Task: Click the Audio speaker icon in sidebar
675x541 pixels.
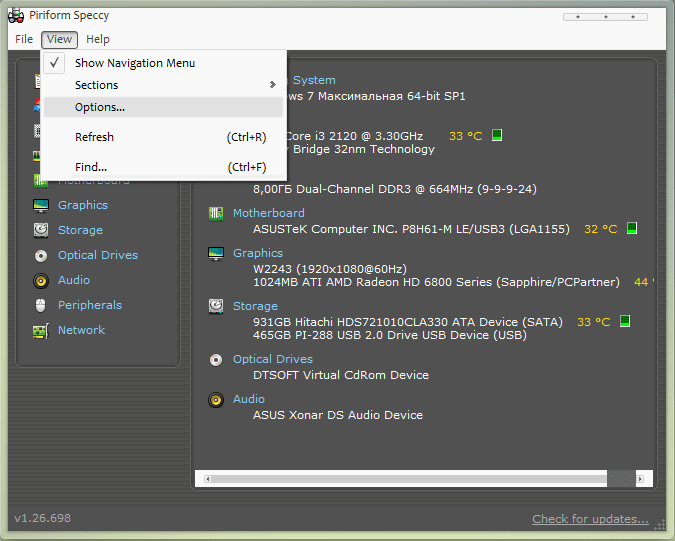Action: pos(41,281)
